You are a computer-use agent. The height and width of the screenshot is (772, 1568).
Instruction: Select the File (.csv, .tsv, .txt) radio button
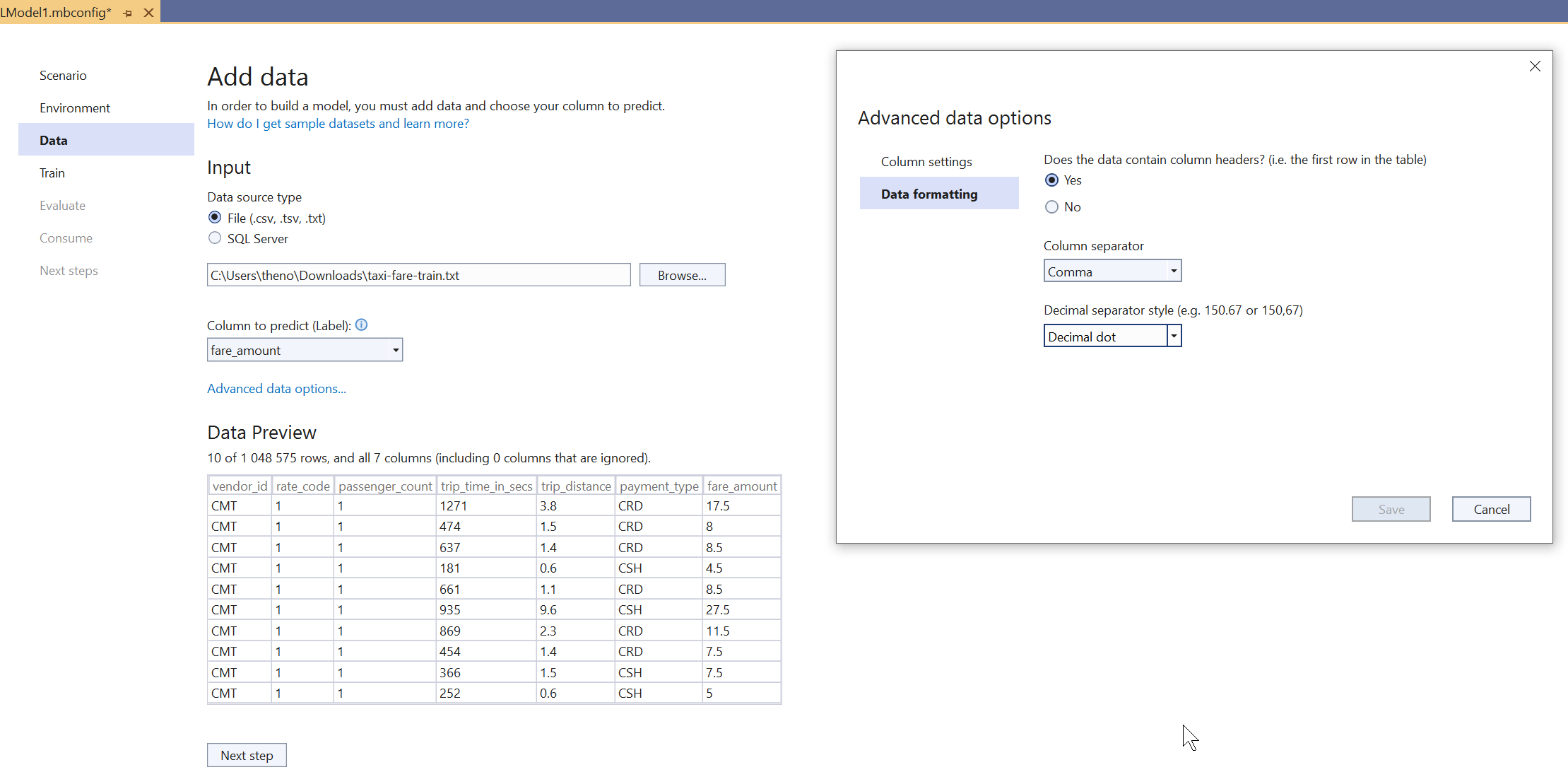click(215, 218)
